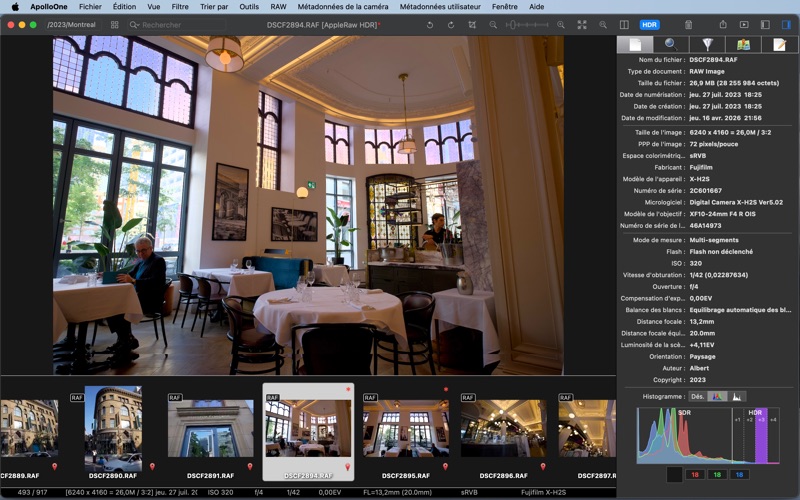The width and height of the screenshot is (800, 500).
Task: Select the DSCF2889.RAF thumbnail
Action: [x=29, y=428]
